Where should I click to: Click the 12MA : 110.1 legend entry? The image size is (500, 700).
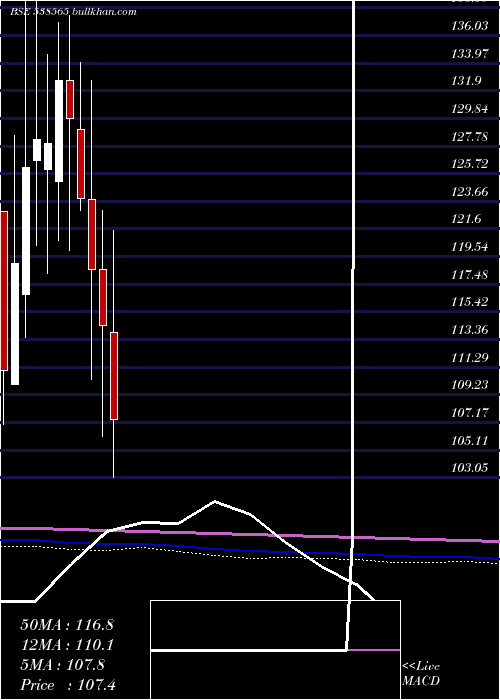(67, 645)
